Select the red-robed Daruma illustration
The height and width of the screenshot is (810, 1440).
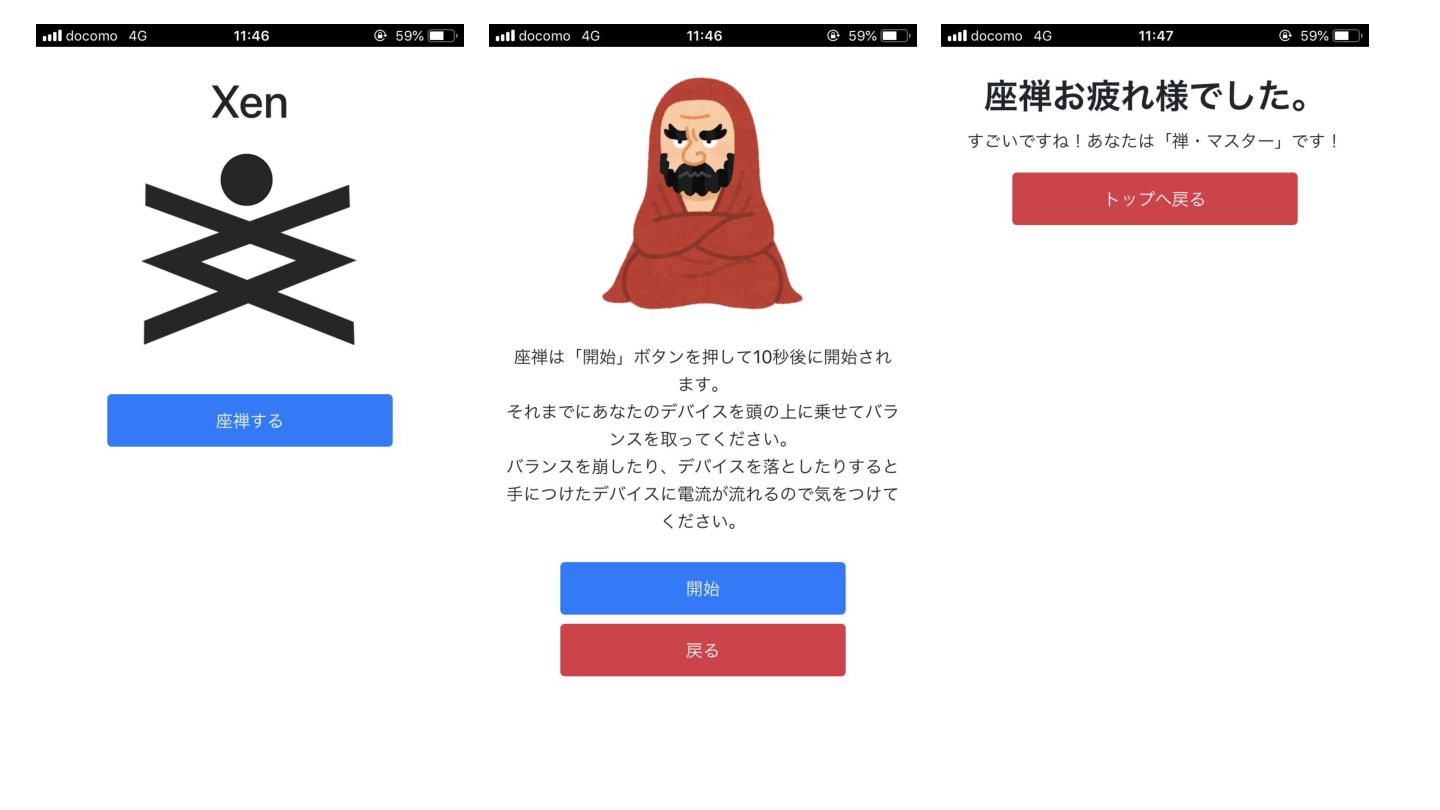pyautogui.click(x=702, y=192)
